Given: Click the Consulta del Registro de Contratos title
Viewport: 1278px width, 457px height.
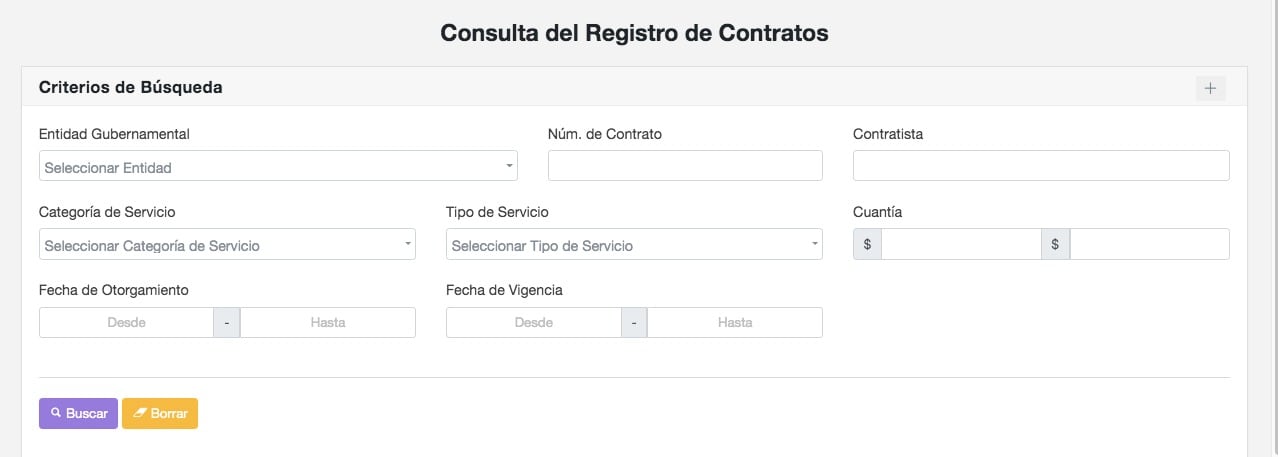Looking at the screenshot, I should (x=634, y=32).
